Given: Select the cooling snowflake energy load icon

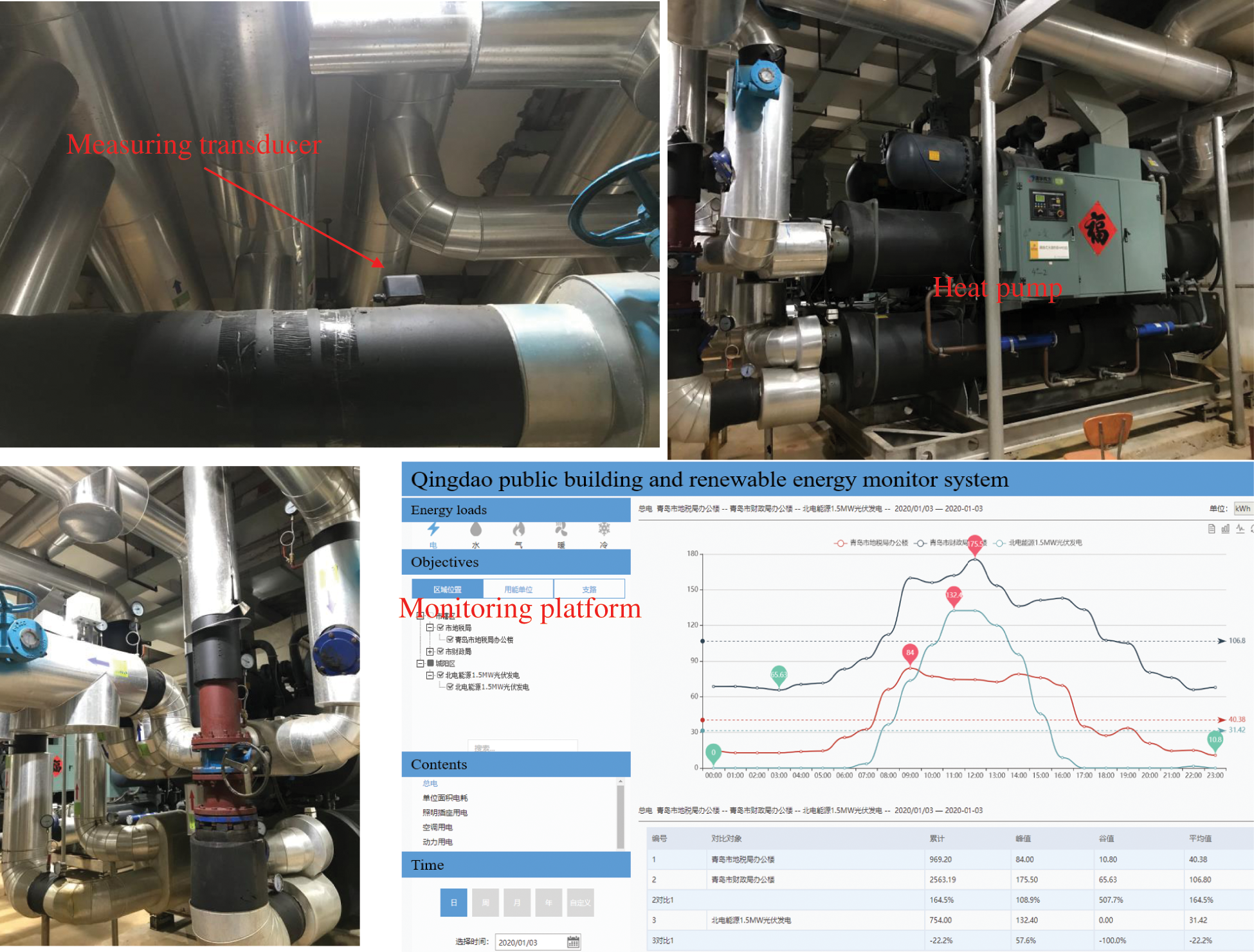Looking at the screenshot, I should coord(604,530).
